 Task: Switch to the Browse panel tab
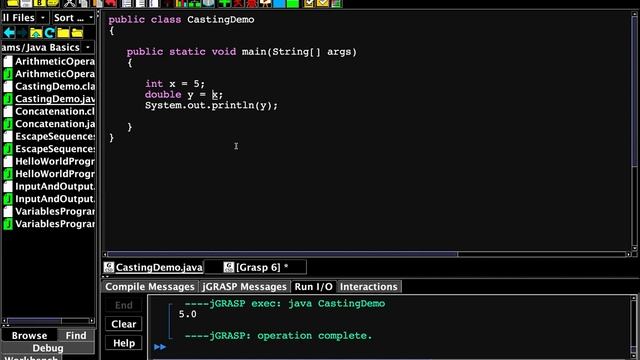tap(29, 336)
